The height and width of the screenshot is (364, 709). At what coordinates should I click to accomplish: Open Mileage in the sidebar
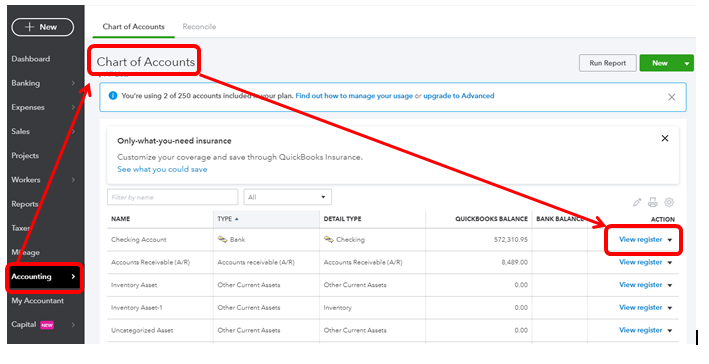tap(25, 252)
